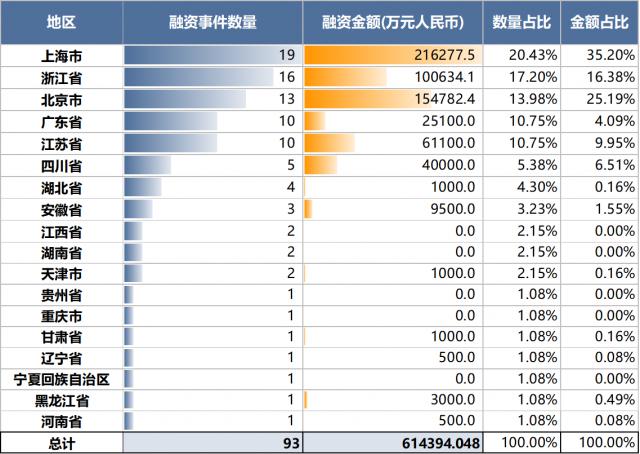Select the 浙江省 region cell

pos(61,77)
